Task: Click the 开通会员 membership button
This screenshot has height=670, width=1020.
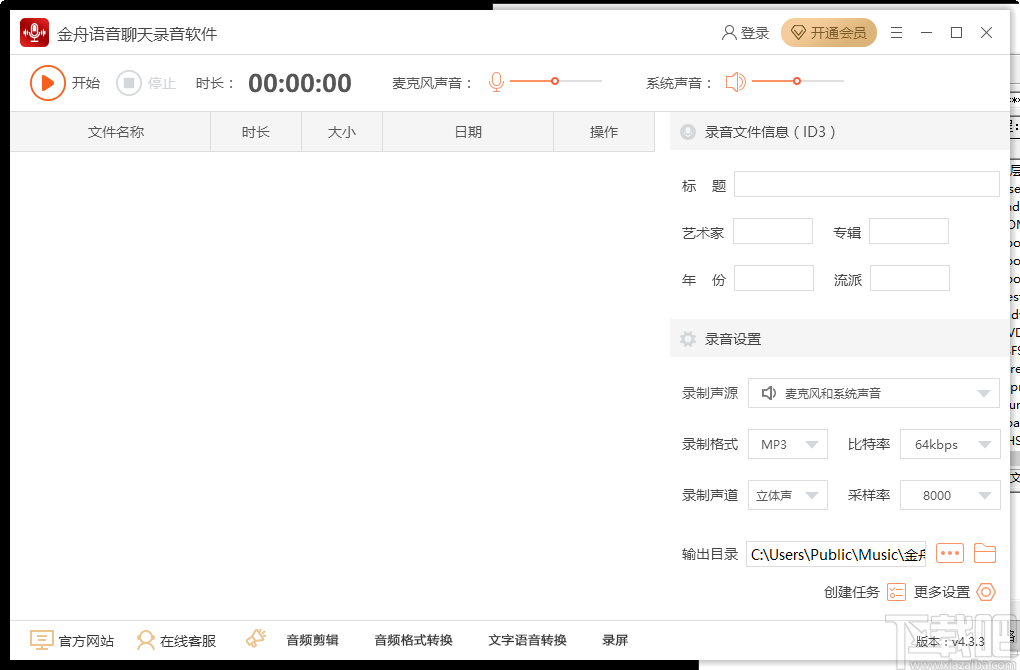Action: (829, 32)
